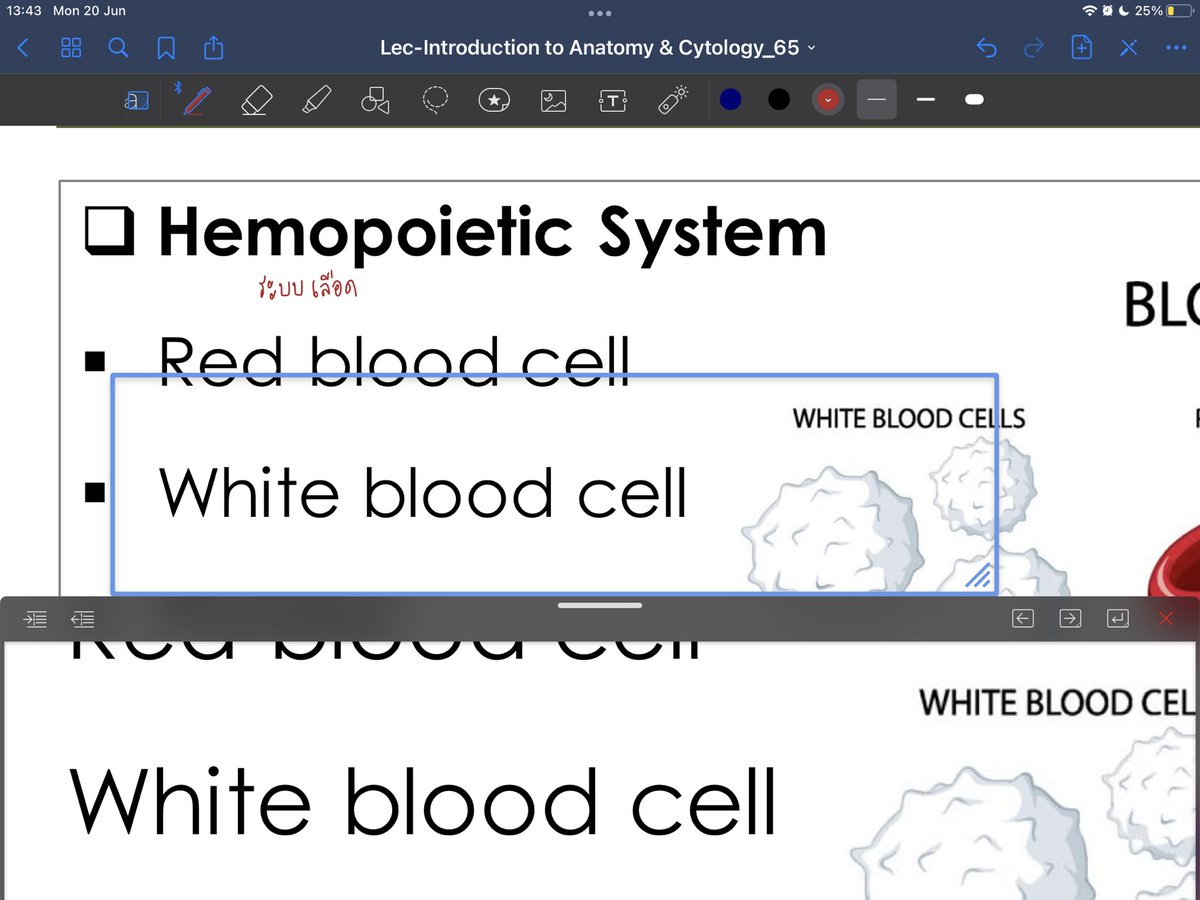Undo the last action
1200x900 pixels.
(x=986, y=48)
